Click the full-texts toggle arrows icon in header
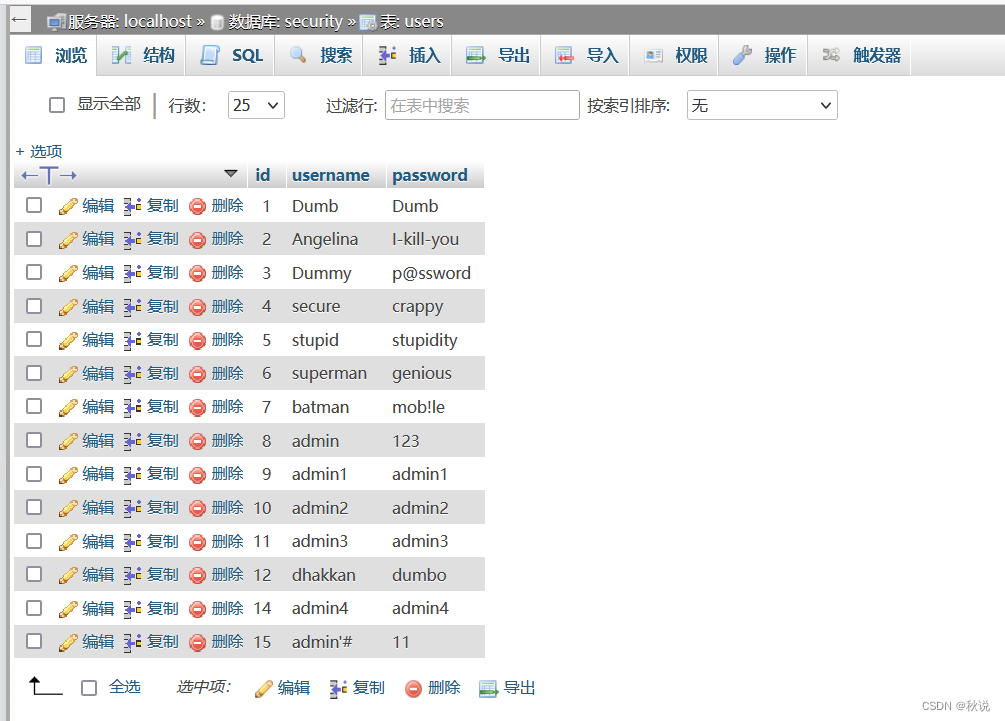Screen dimensions: 1005x721 49,175
